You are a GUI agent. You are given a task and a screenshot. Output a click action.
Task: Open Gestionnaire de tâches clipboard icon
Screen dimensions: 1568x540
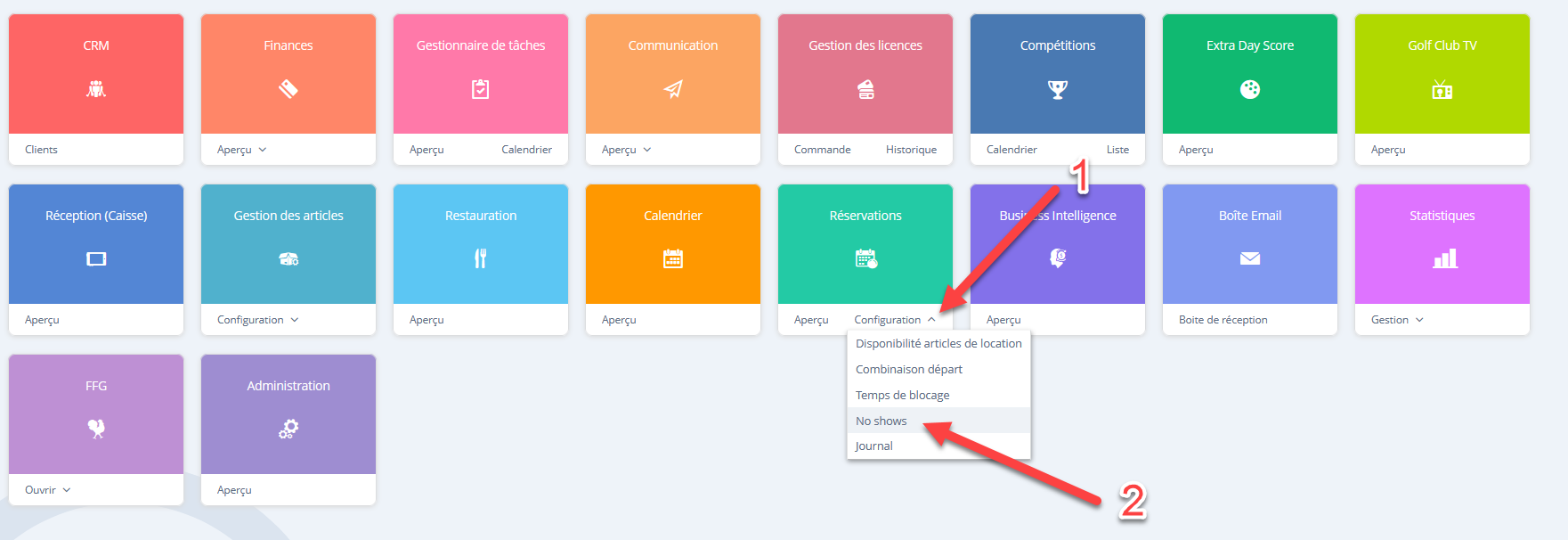tap(481, 89)
